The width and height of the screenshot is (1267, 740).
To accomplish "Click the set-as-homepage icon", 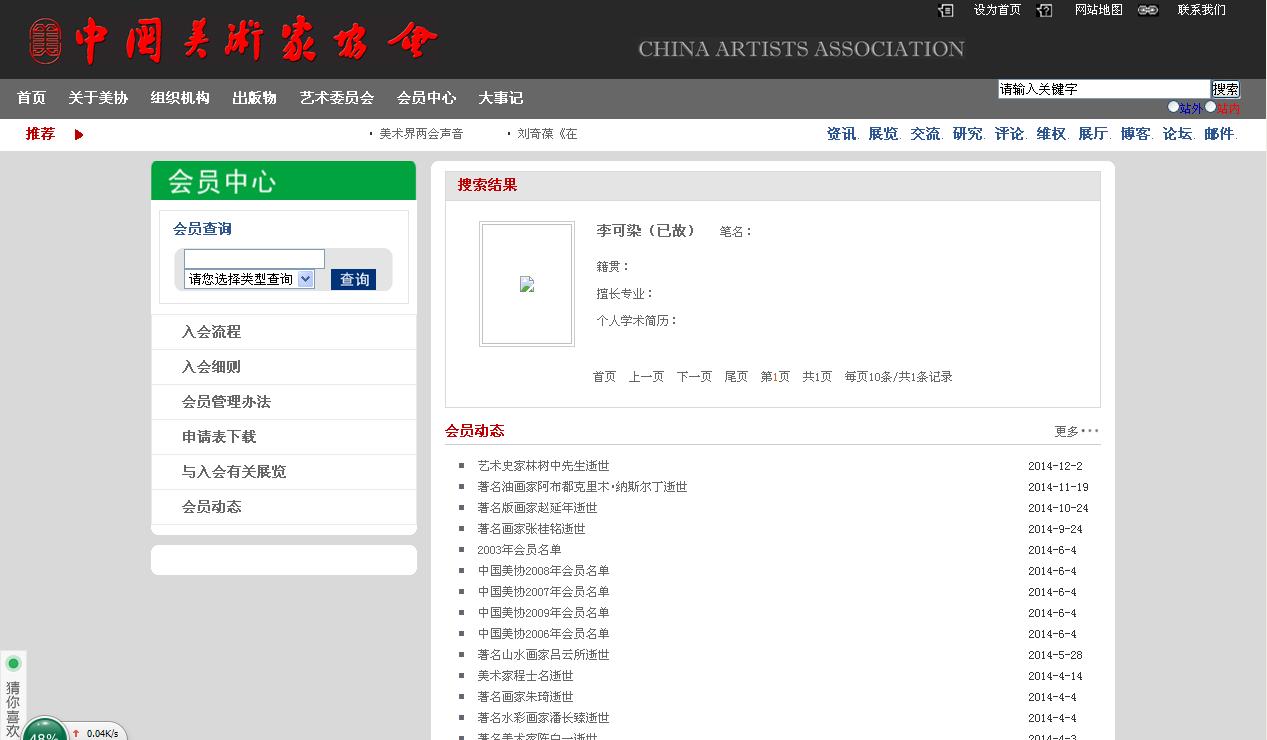I will click(946, 10).
